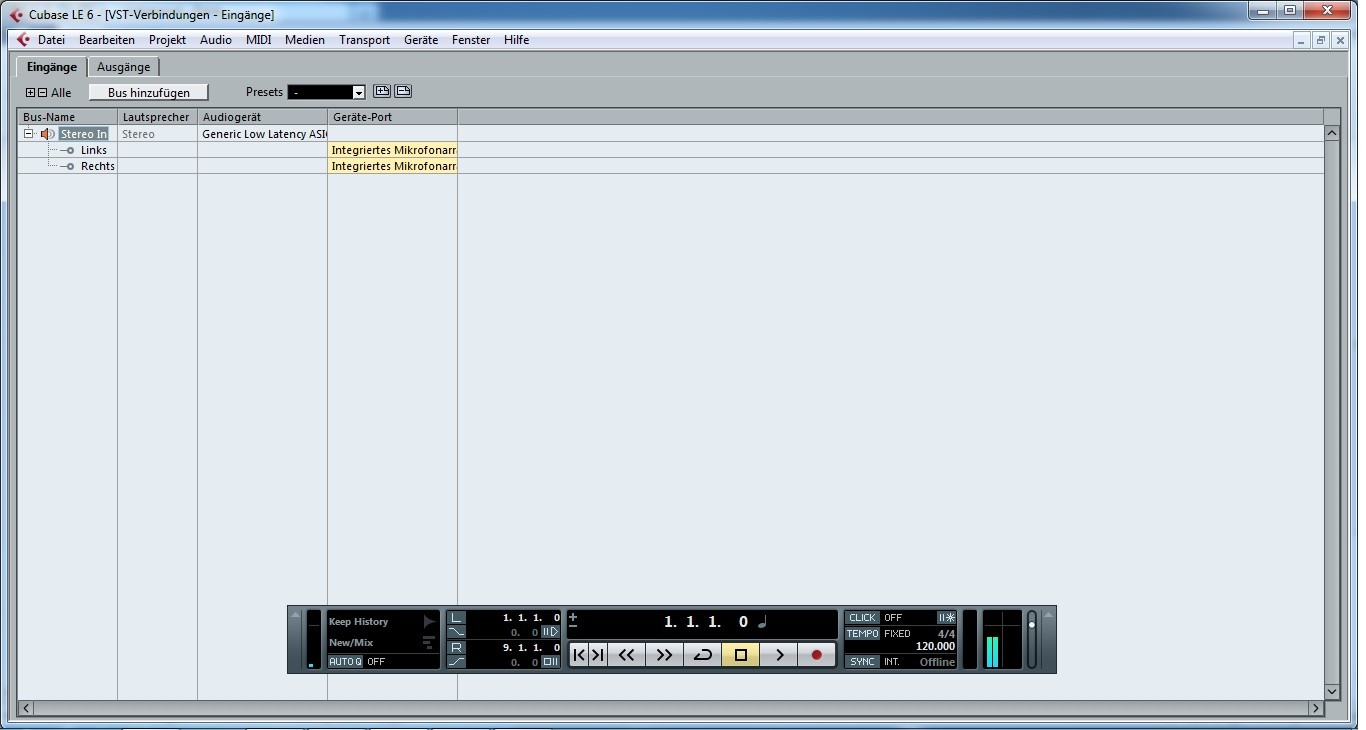Go to next marker in transport

(597, 655)
